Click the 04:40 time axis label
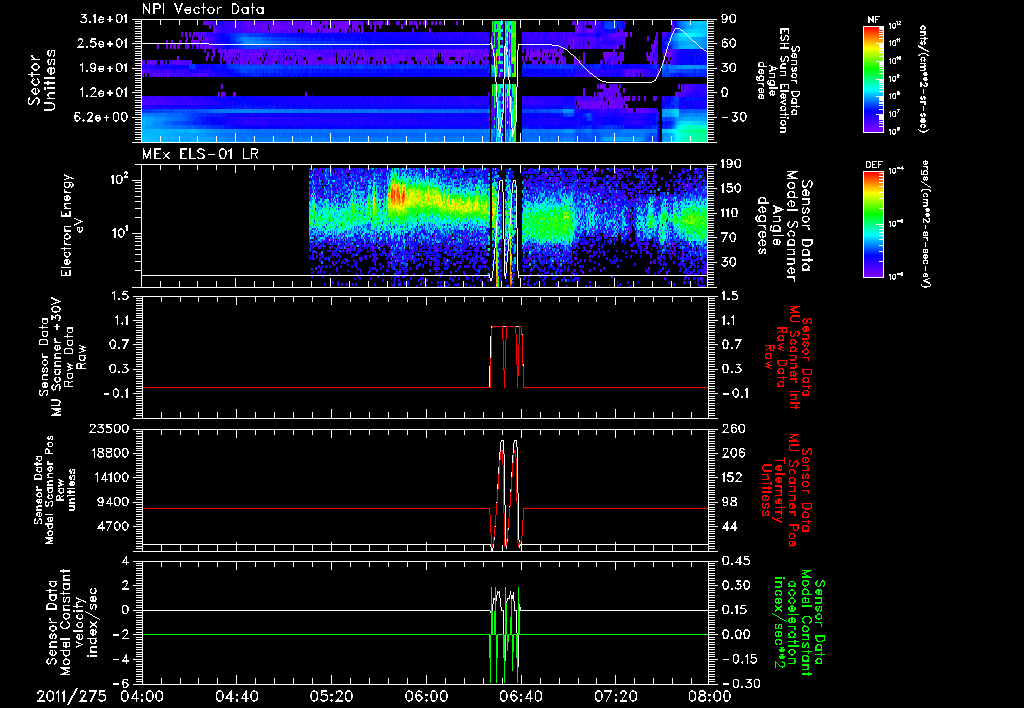Screen dimensions: 1024x708 click(236, 696)
